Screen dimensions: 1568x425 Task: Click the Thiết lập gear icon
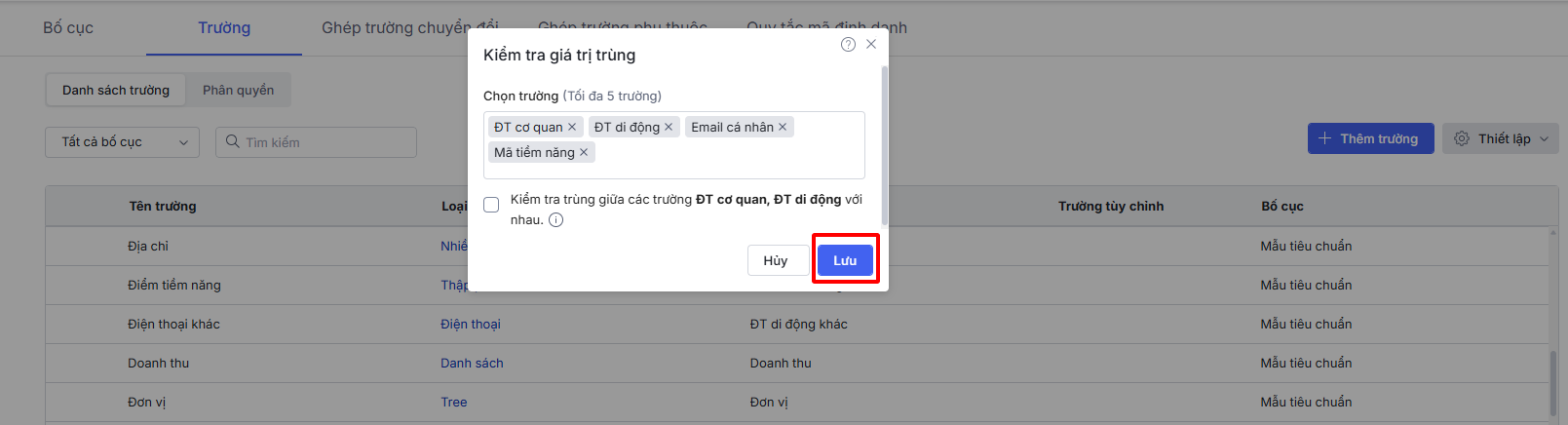click(x=1462, y=138)
